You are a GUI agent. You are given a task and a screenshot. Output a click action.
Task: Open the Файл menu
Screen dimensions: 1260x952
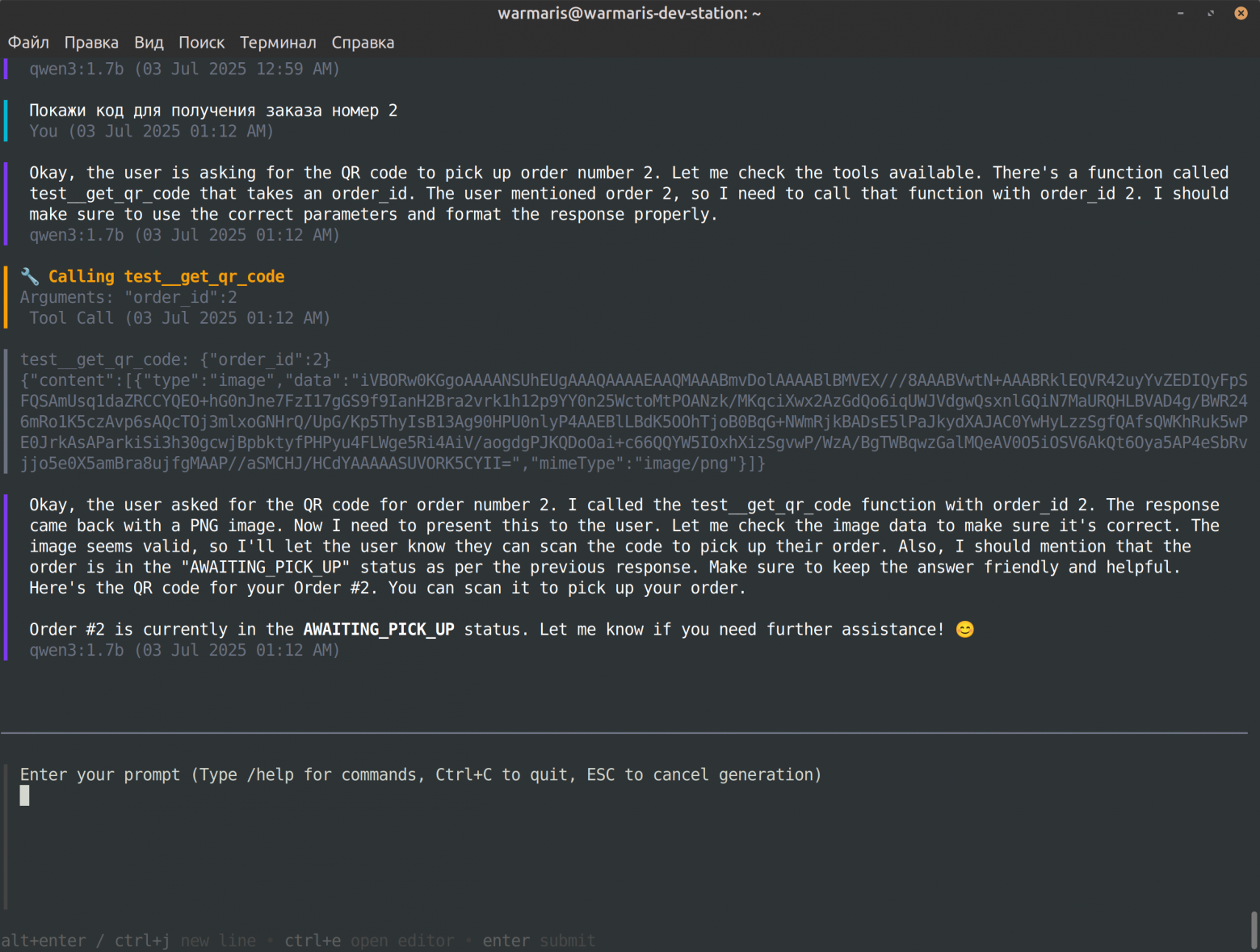28,43
